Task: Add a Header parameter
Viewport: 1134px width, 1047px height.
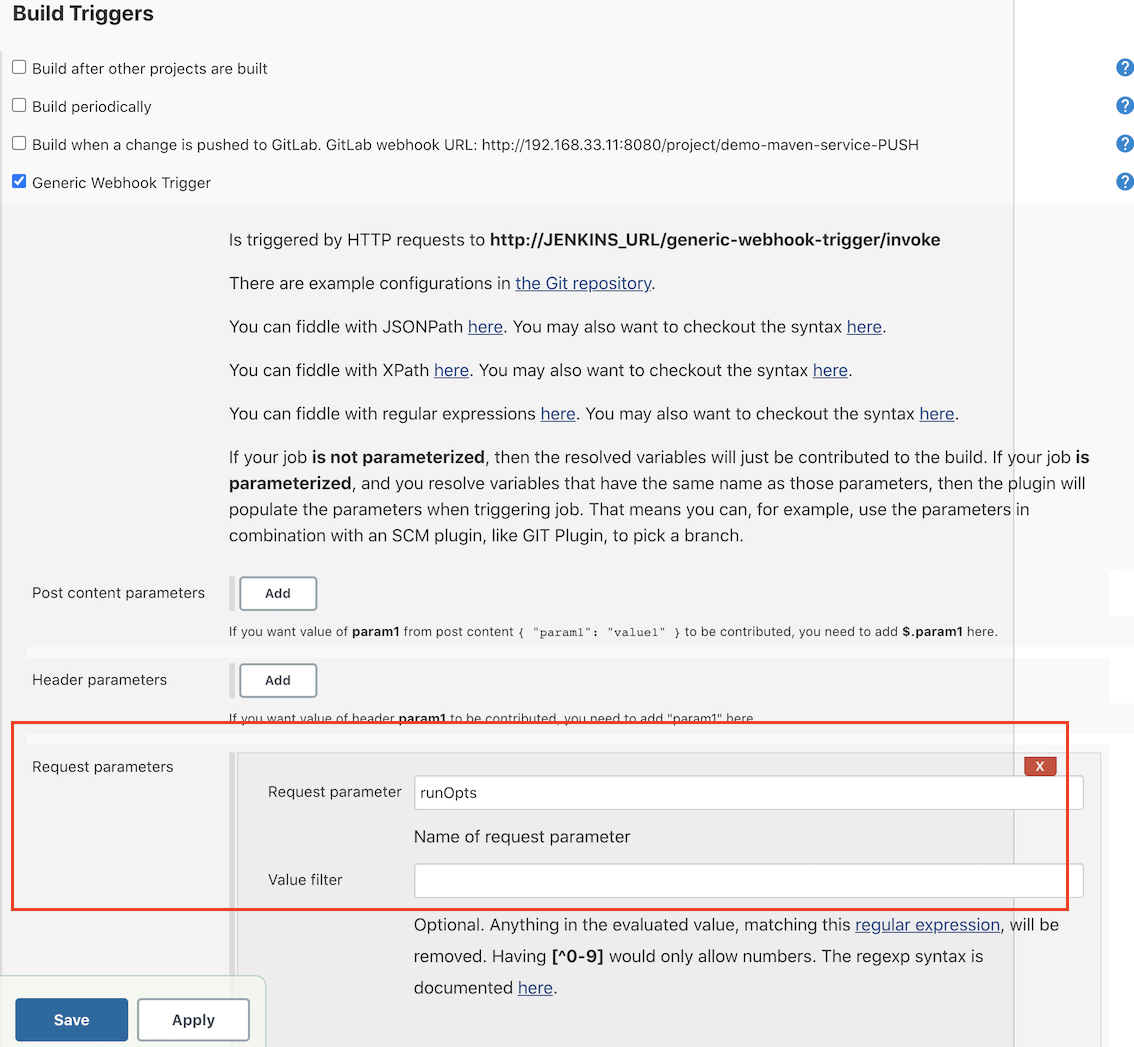Action: click(x=278, y=680)
